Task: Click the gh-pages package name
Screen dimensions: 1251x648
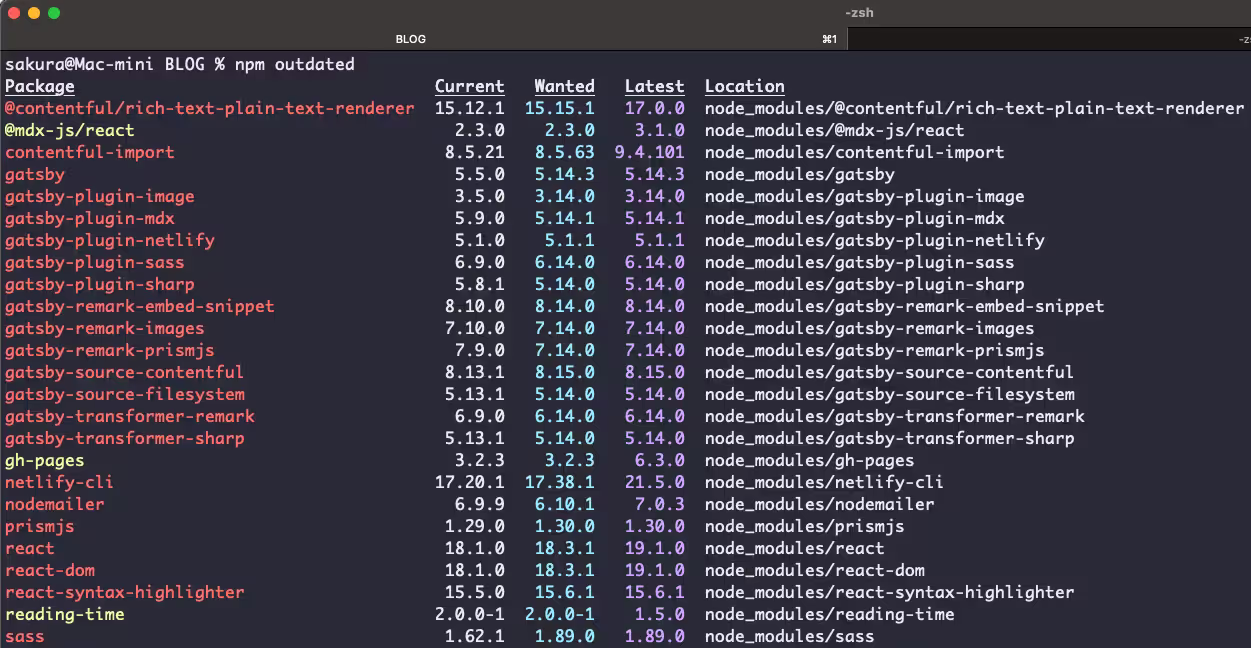Action: [45, 460]
